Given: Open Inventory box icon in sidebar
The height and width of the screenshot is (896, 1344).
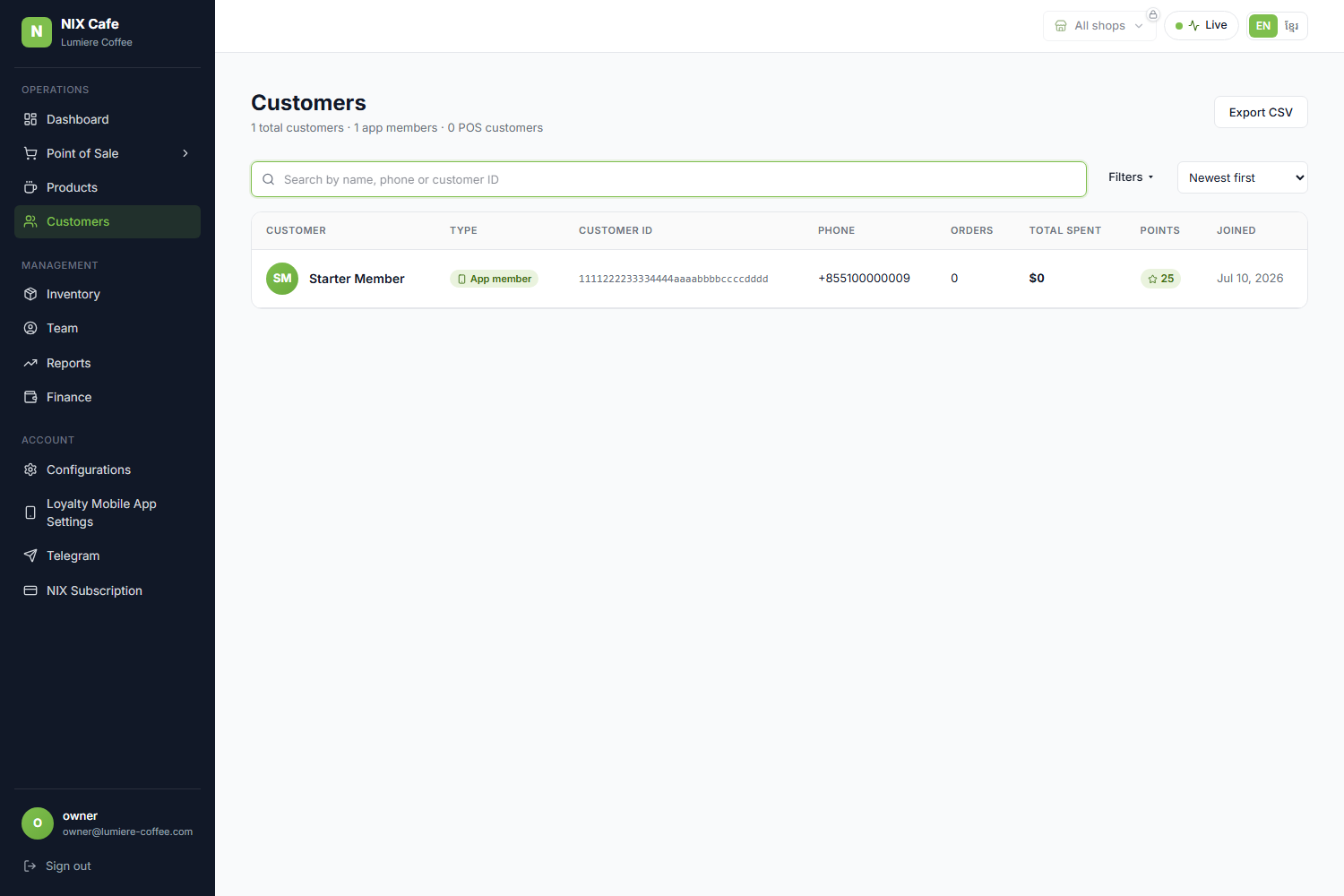Looking at the screenshot, I should tap(30, 294).
